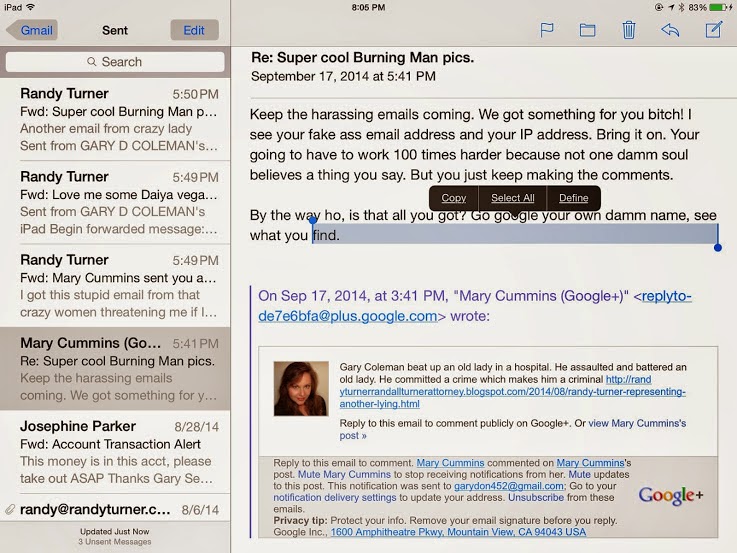Open garydon452@gmail.com link

509,486
